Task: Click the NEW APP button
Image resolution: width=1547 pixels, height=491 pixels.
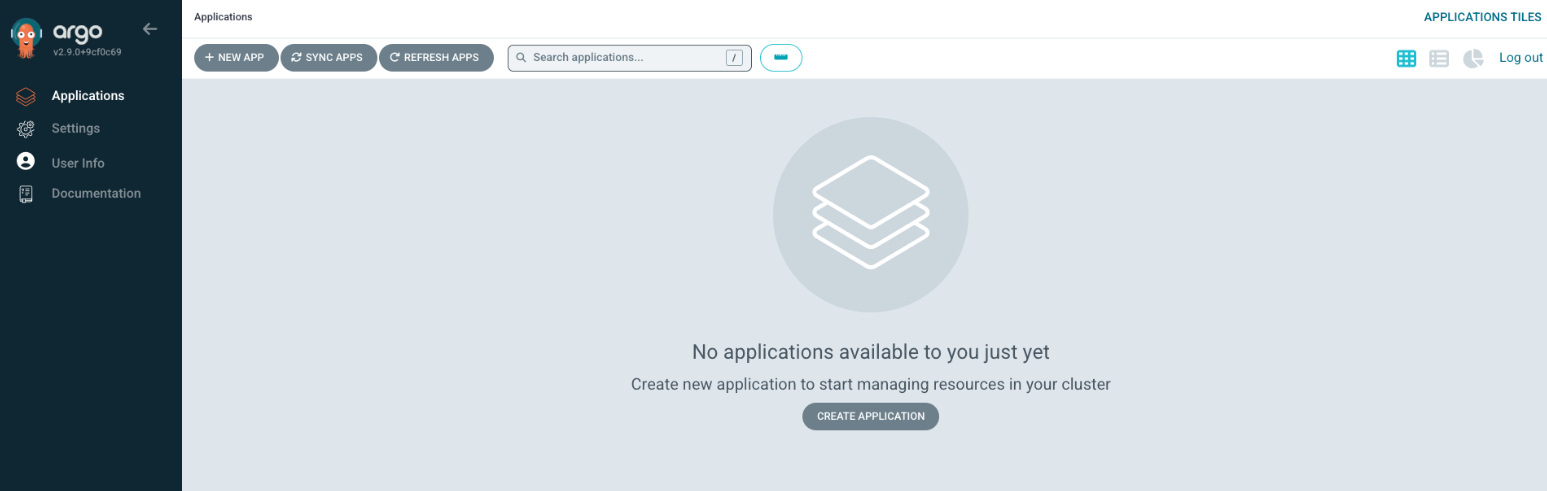Action: pos(235,58)
